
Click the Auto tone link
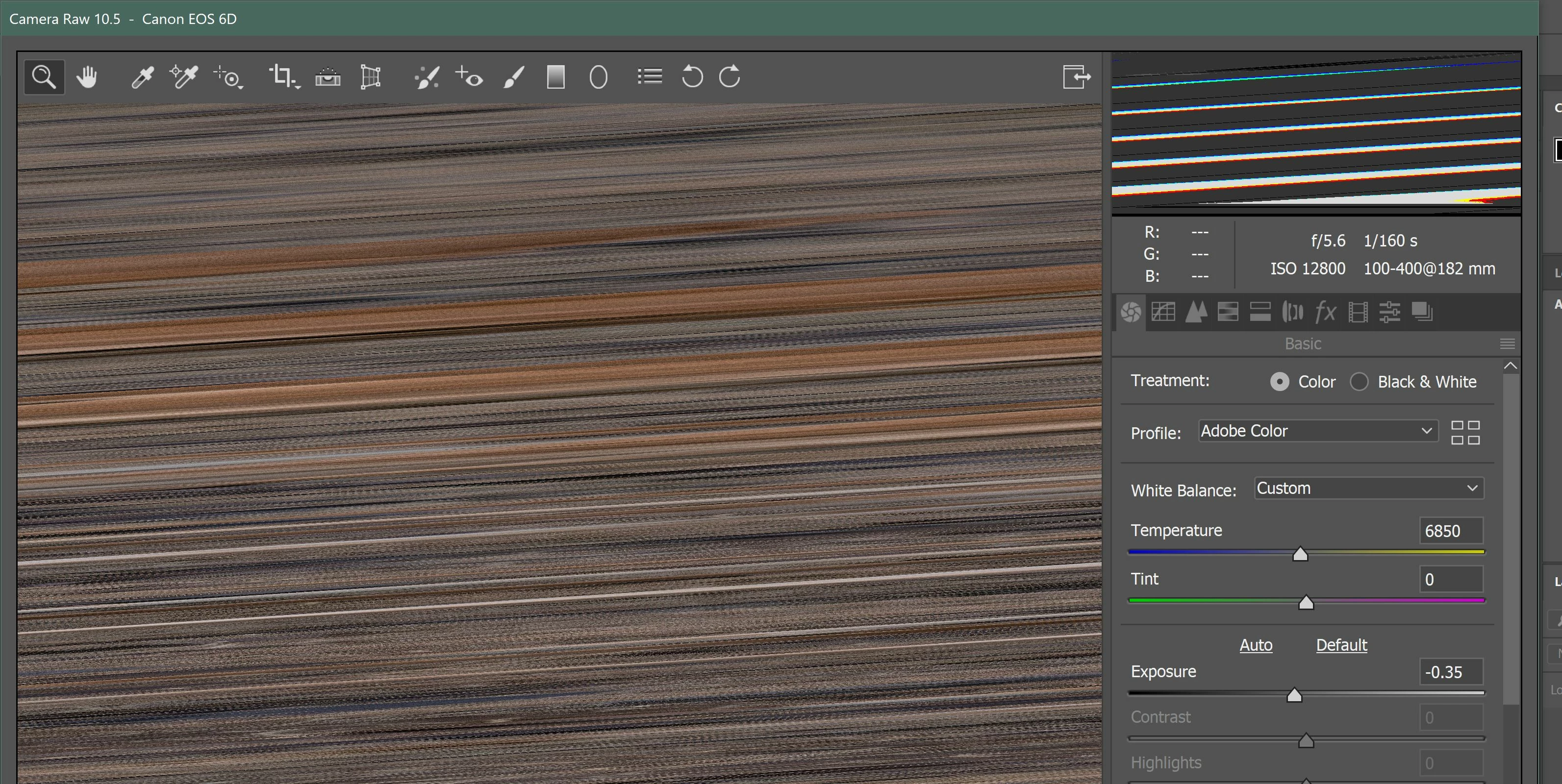[x=1256, y=645]
